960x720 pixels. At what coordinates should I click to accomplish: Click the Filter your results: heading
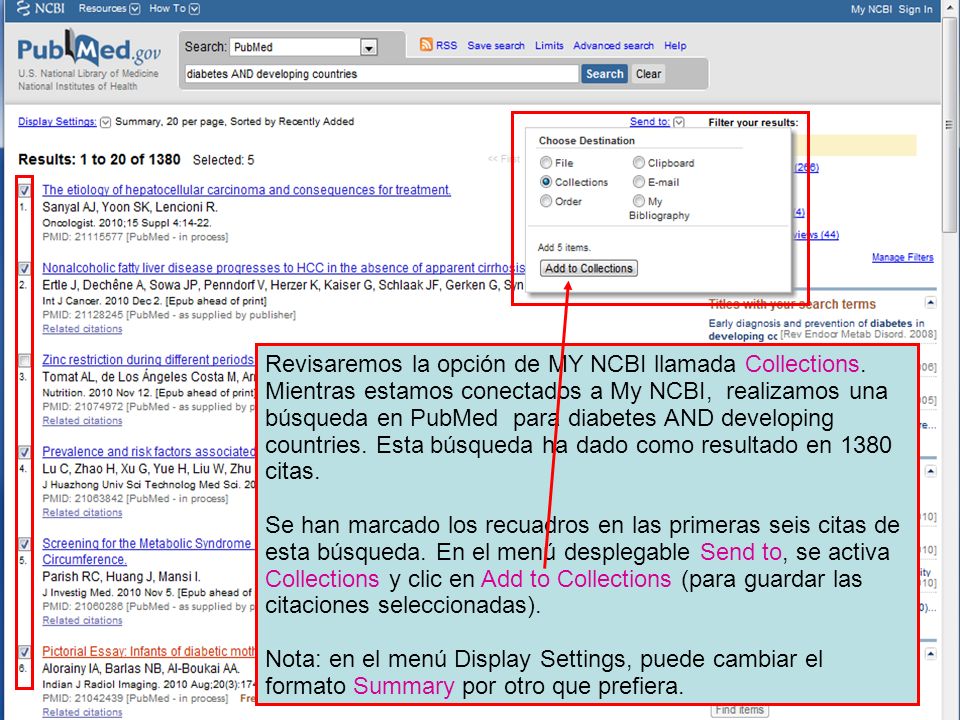pyautogui.click(x=753, y=122)
